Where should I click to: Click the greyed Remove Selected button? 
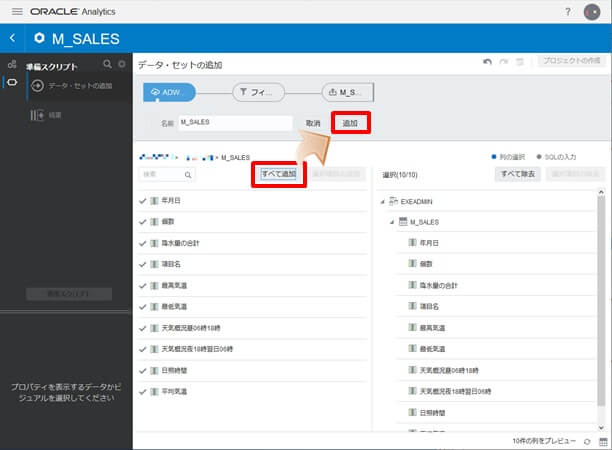(575, 174)
